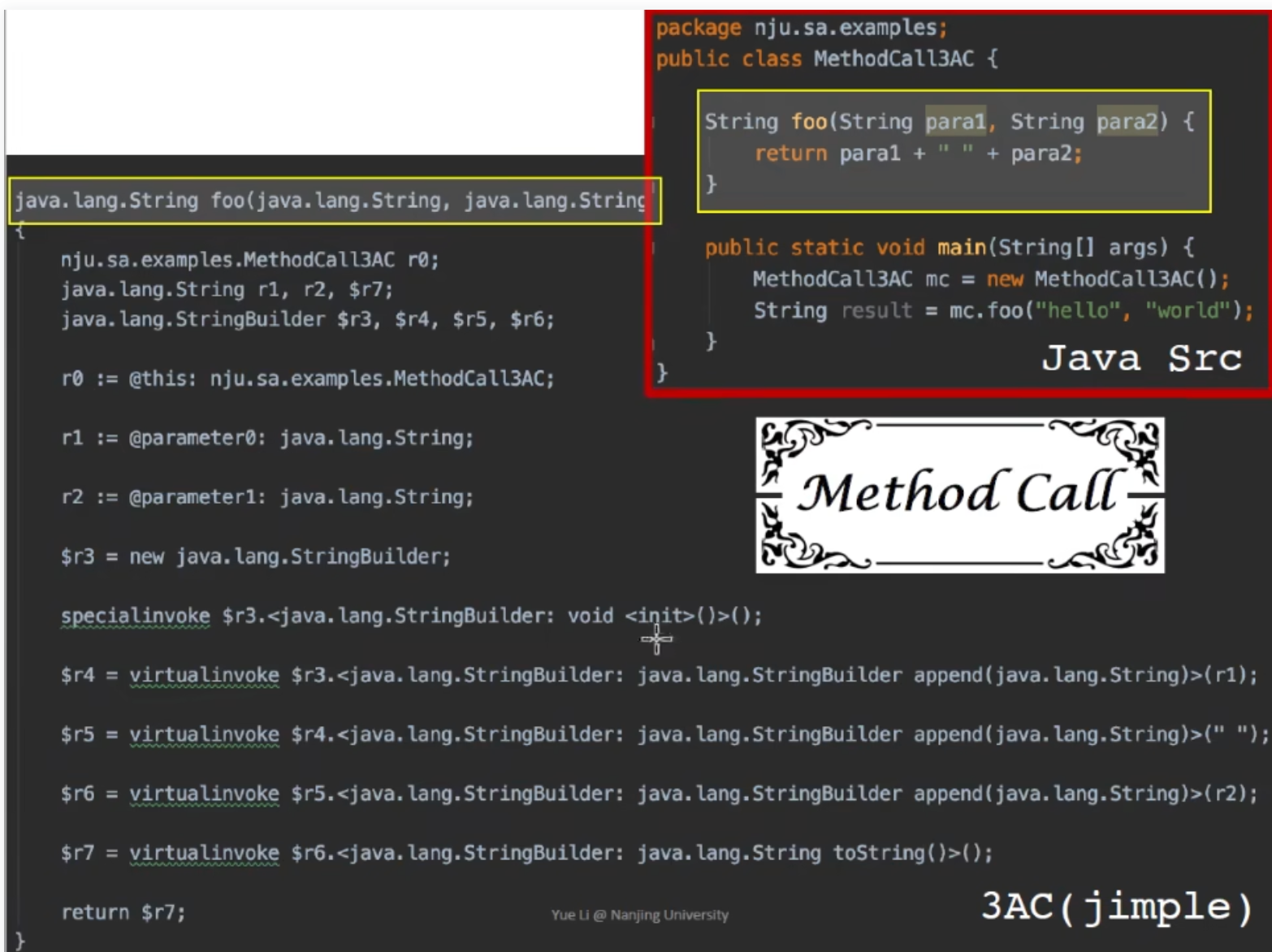
Task: Click the "r1 := @parameter0" statement
Action: pyautogui.click(x=266, y=439)
